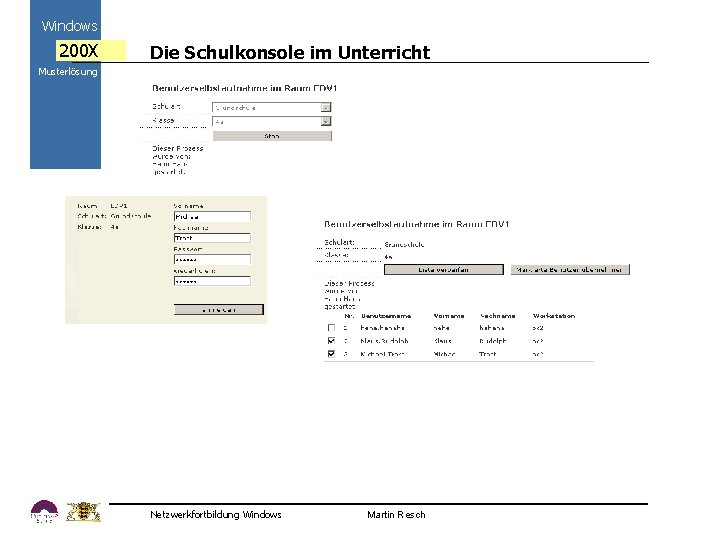Viewport: 720px width, 540px height.
Task: Click the 'Musterlösung' sidebar text
Action: [68, 72]
